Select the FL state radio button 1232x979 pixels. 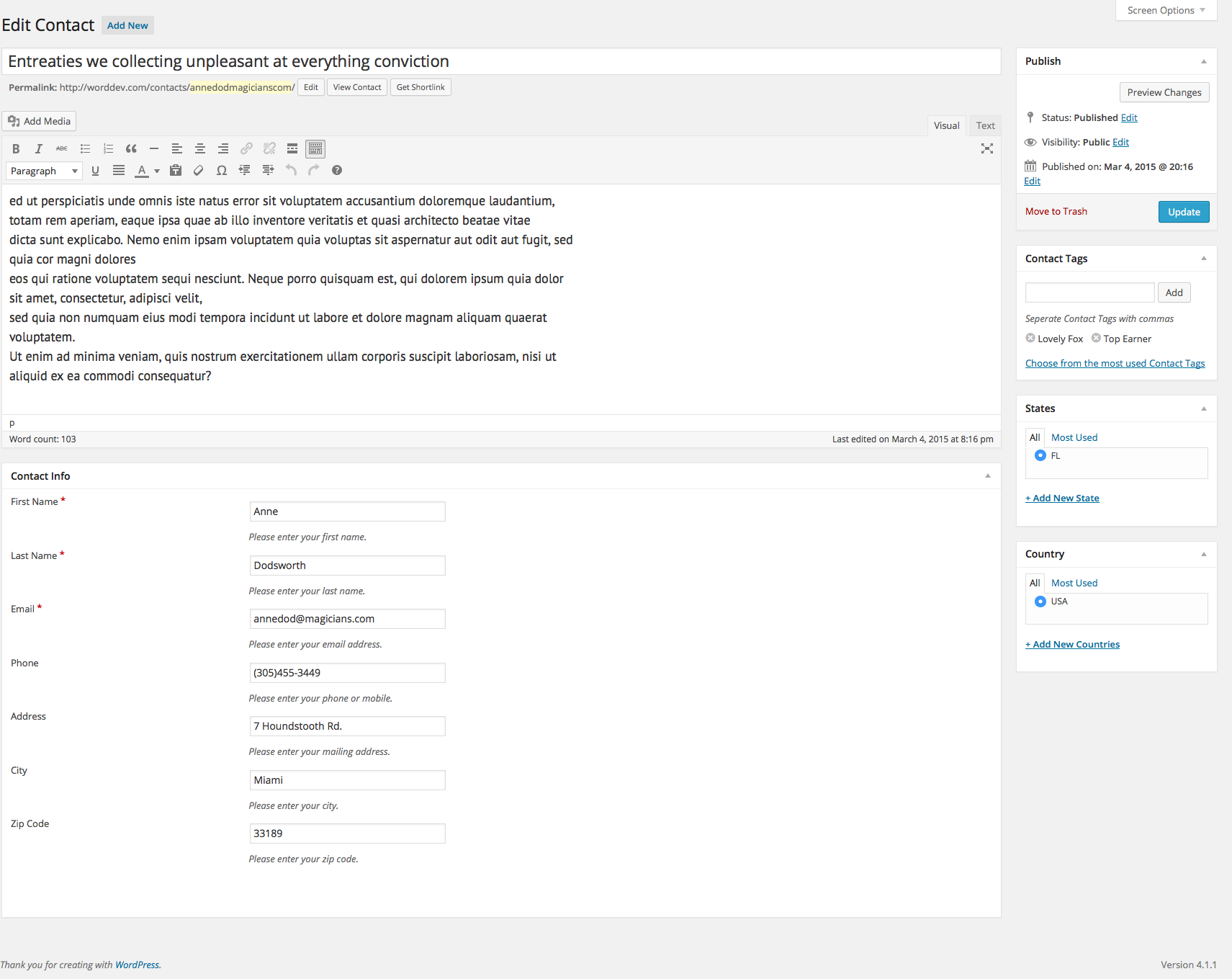1040,455
